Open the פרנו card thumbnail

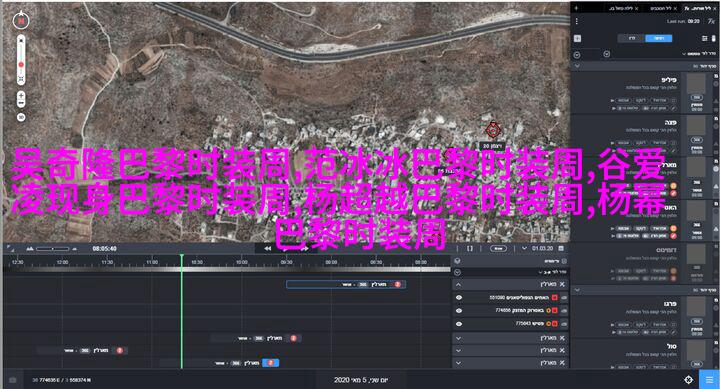696,306
